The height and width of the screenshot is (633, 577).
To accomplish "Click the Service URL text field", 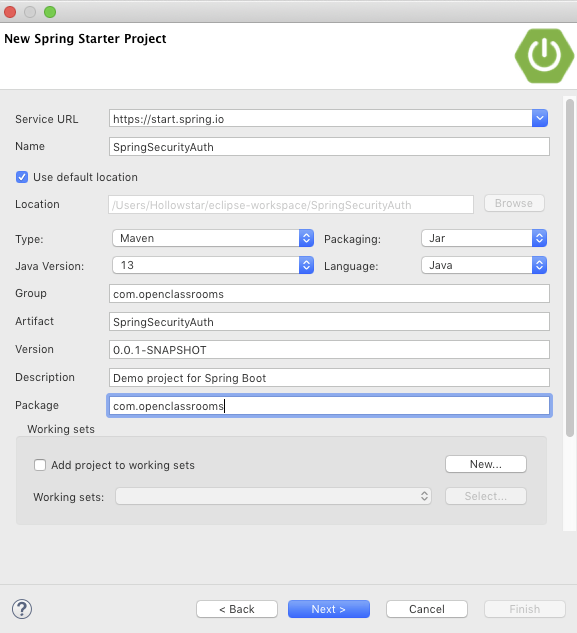I will pyautogui.click(x=321, y=118).
